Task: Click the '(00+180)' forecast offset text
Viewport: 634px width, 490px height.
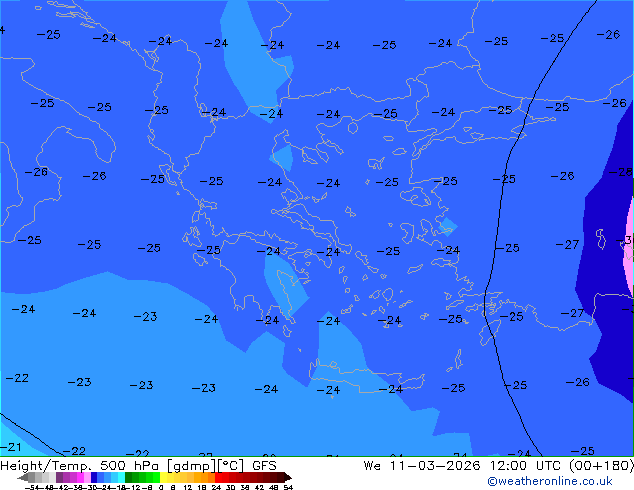Action: (602, 466)
